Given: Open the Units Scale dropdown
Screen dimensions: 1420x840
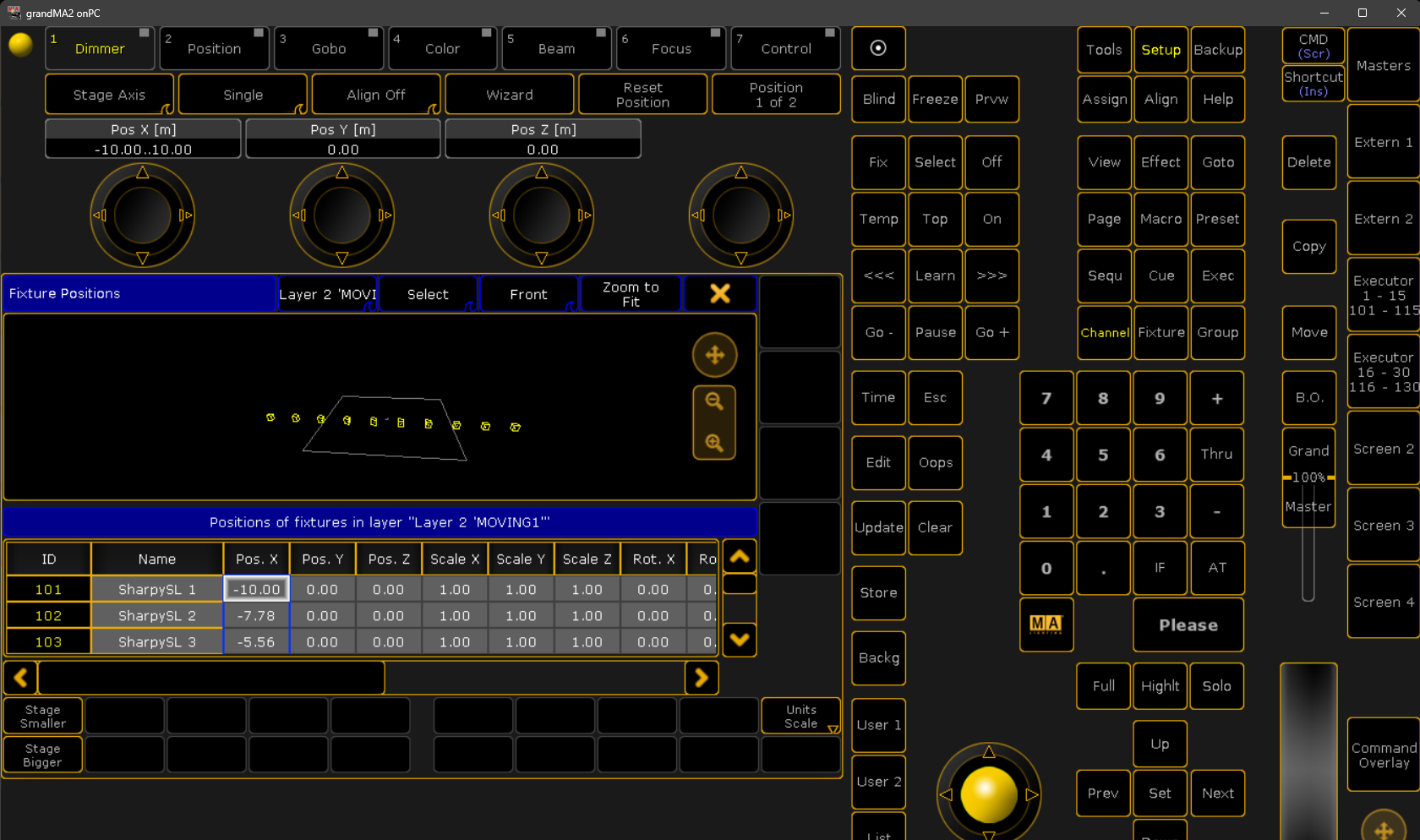Looking at the screenshot, I should tap(801, 716).
